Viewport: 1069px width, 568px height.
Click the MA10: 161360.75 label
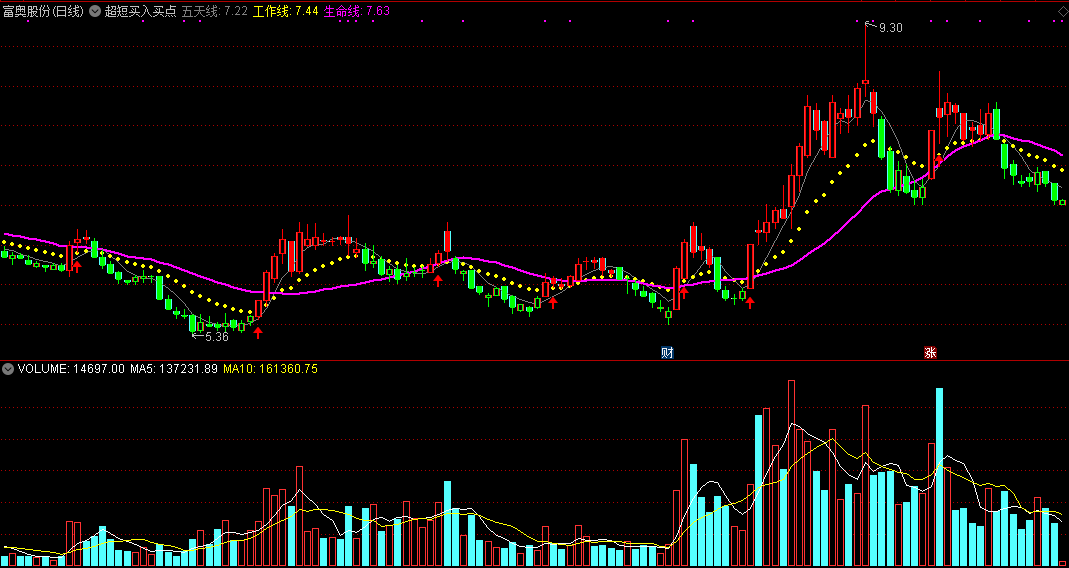coord(271,369)
